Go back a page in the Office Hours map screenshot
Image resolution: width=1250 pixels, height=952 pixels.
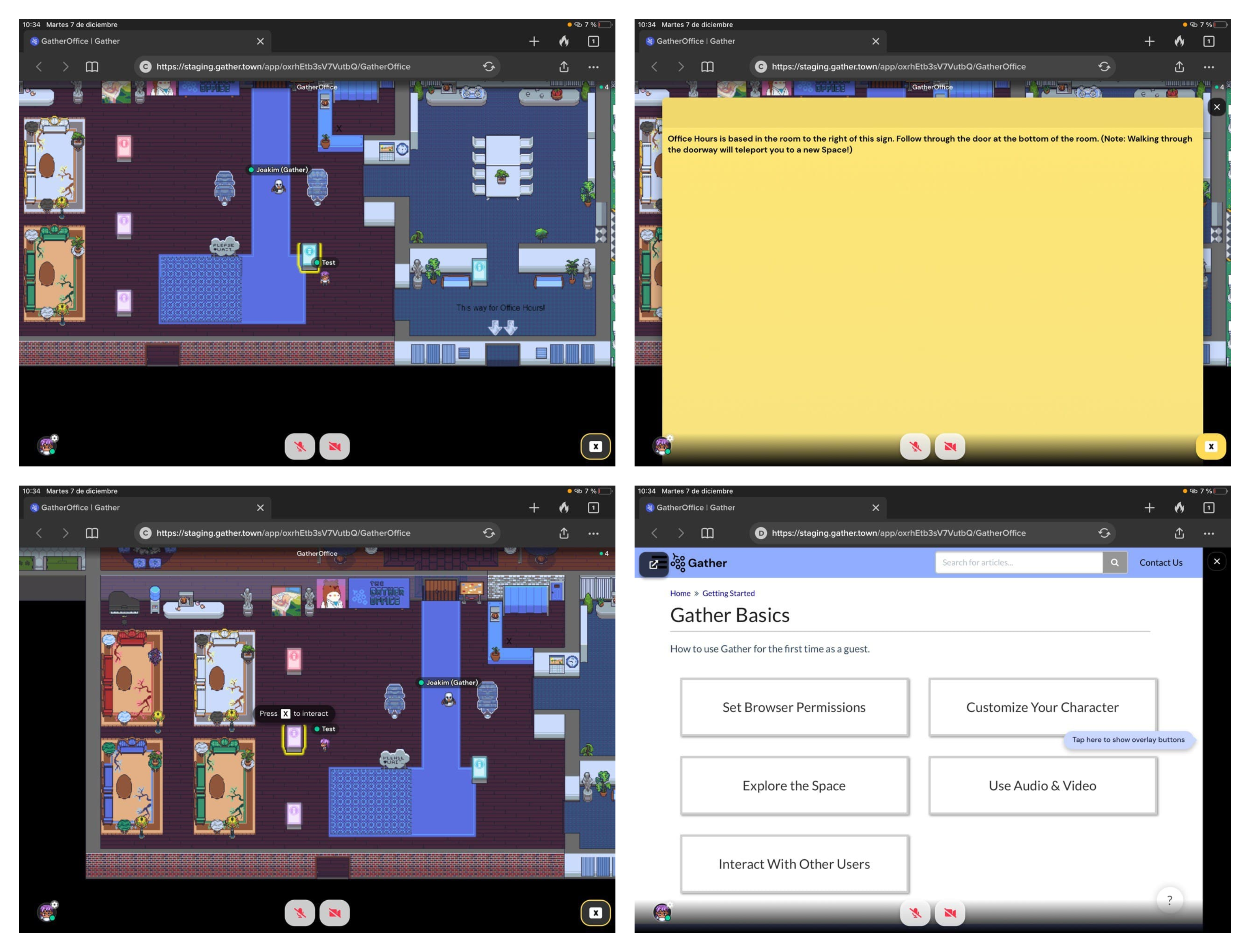click(x=39, y=66)
